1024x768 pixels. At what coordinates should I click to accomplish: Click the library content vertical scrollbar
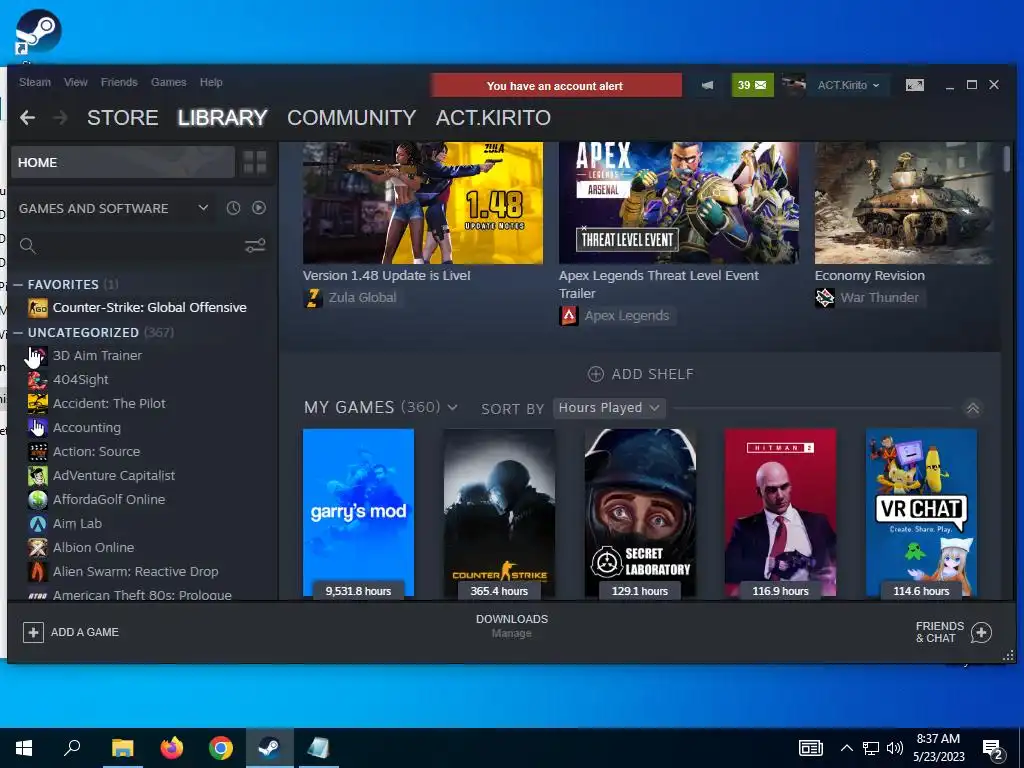click(1006, 159)
